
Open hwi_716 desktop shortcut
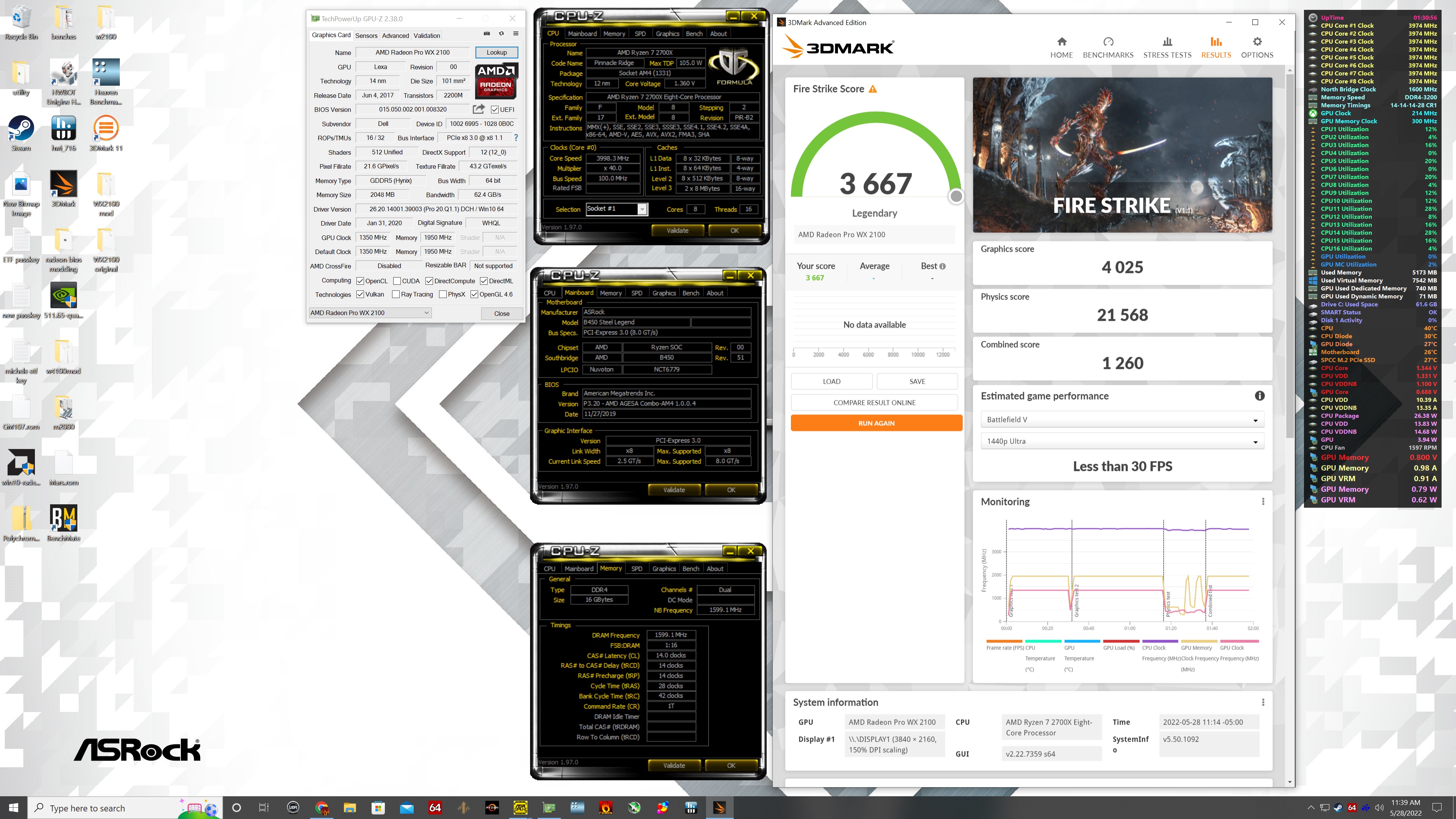click(x=63, y=133)
